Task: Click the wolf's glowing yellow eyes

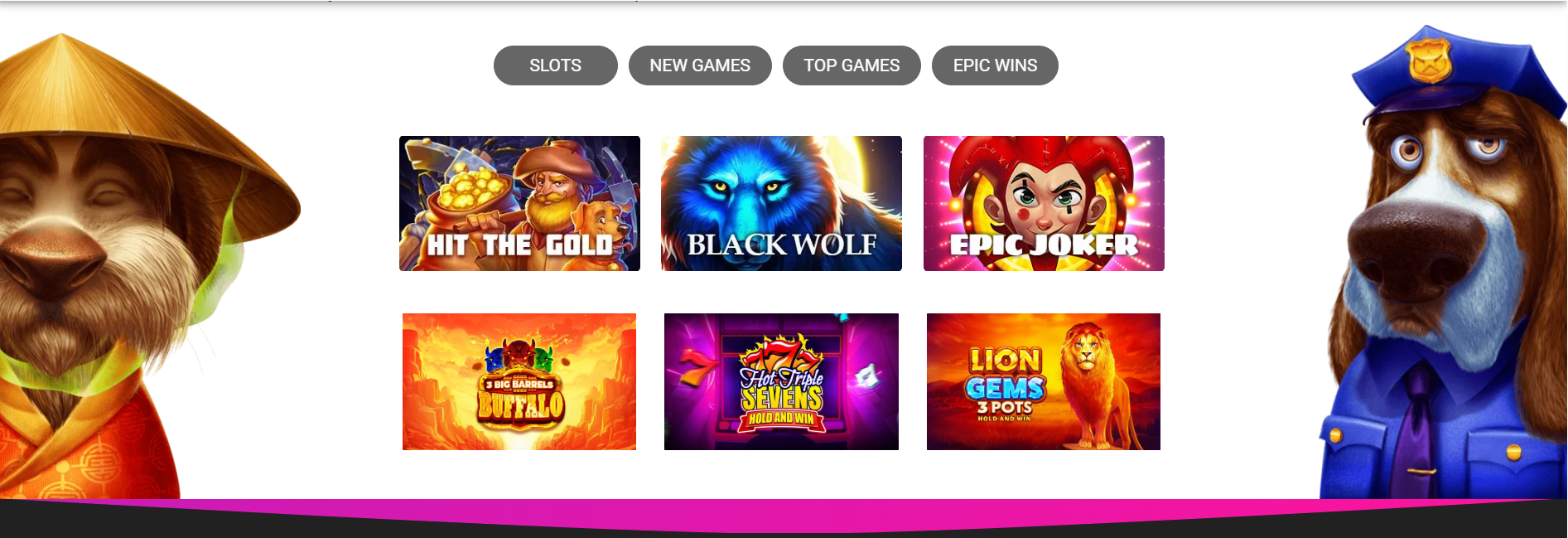Action: 745,187
